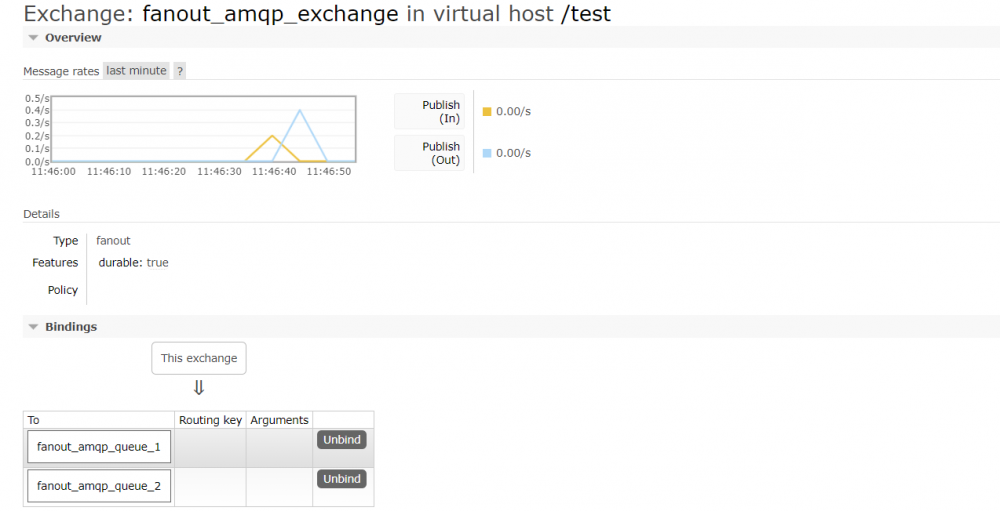Click the 'fanout' type value

tap(113, 241)
